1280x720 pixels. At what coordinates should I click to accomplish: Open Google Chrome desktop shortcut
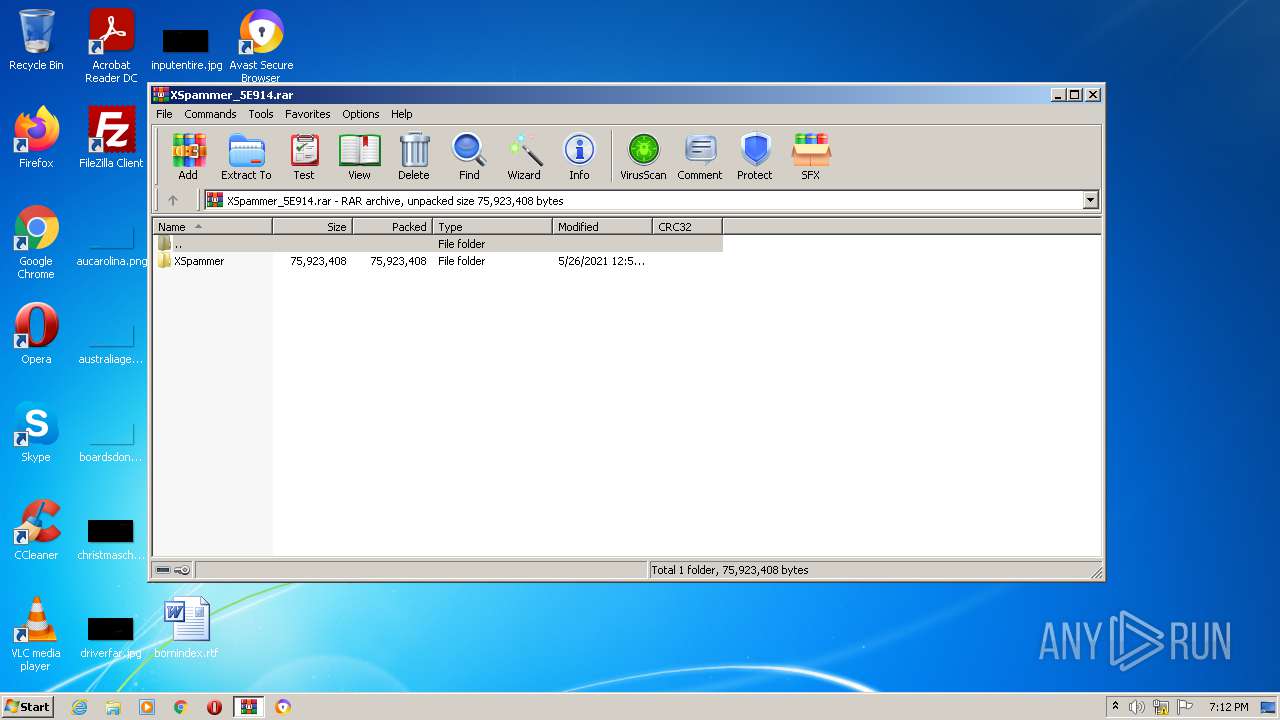36,242
